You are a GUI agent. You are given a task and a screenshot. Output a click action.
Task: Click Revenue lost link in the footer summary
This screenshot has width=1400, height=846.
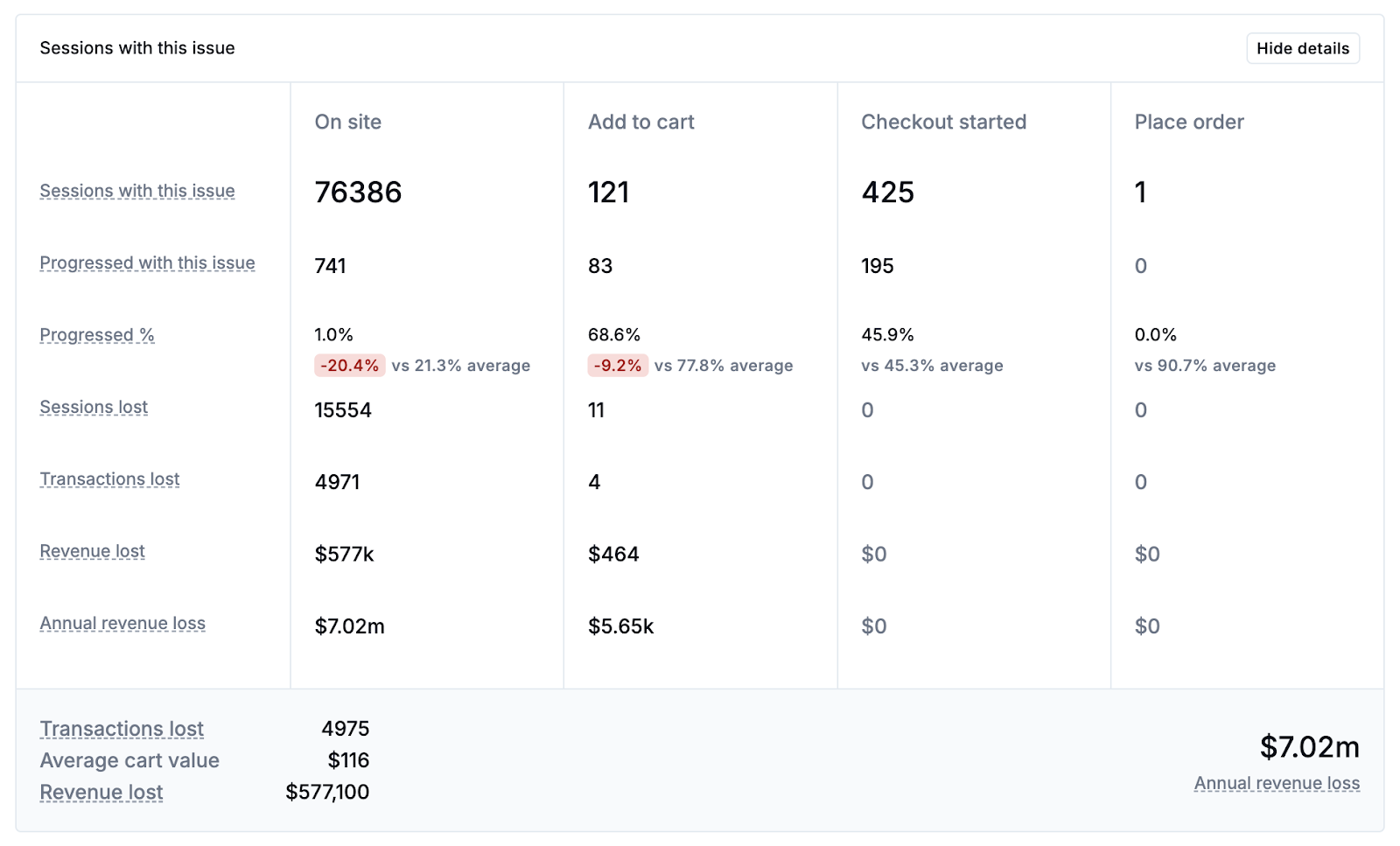(x=101, y=793)
